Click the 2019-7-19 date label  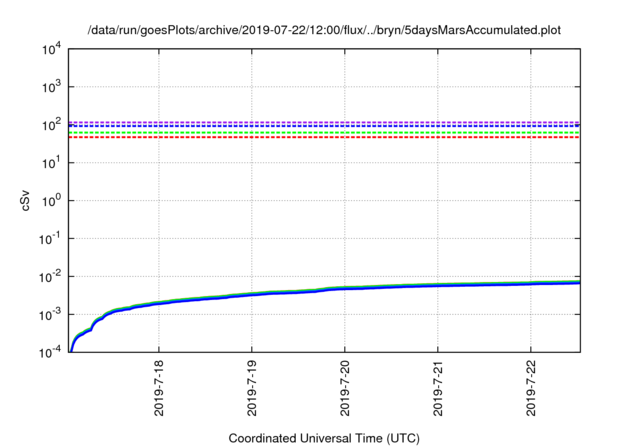251,388
